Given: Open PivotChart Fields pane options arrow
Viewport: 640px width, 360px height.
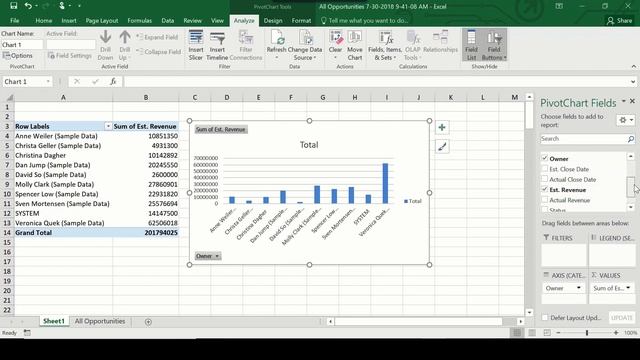Looking at the screenshot, I should (624, 101).
